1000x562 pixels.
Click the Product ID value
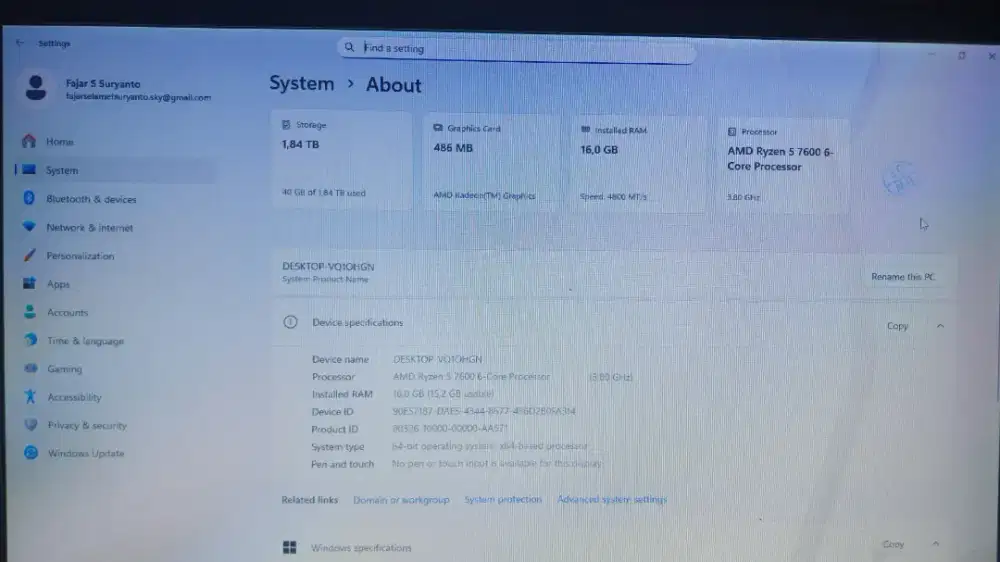(x=450, y=429)
